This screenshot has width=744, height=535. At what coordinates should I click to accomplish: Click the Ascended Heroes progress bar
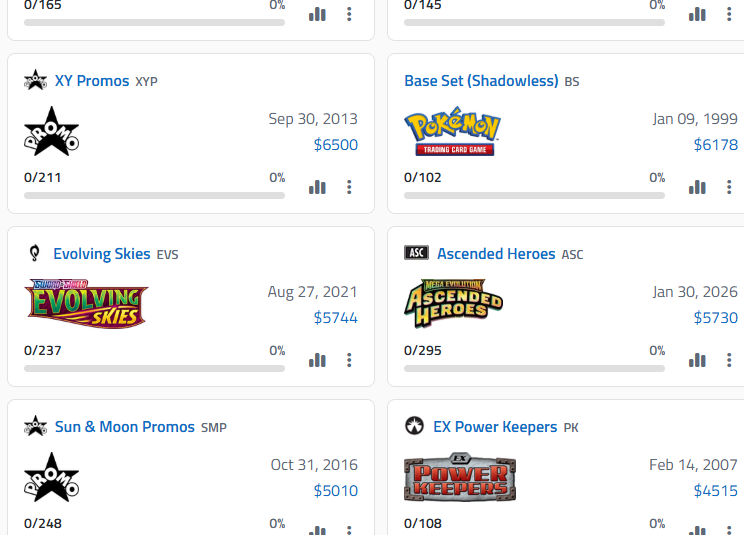coord(534,368)
